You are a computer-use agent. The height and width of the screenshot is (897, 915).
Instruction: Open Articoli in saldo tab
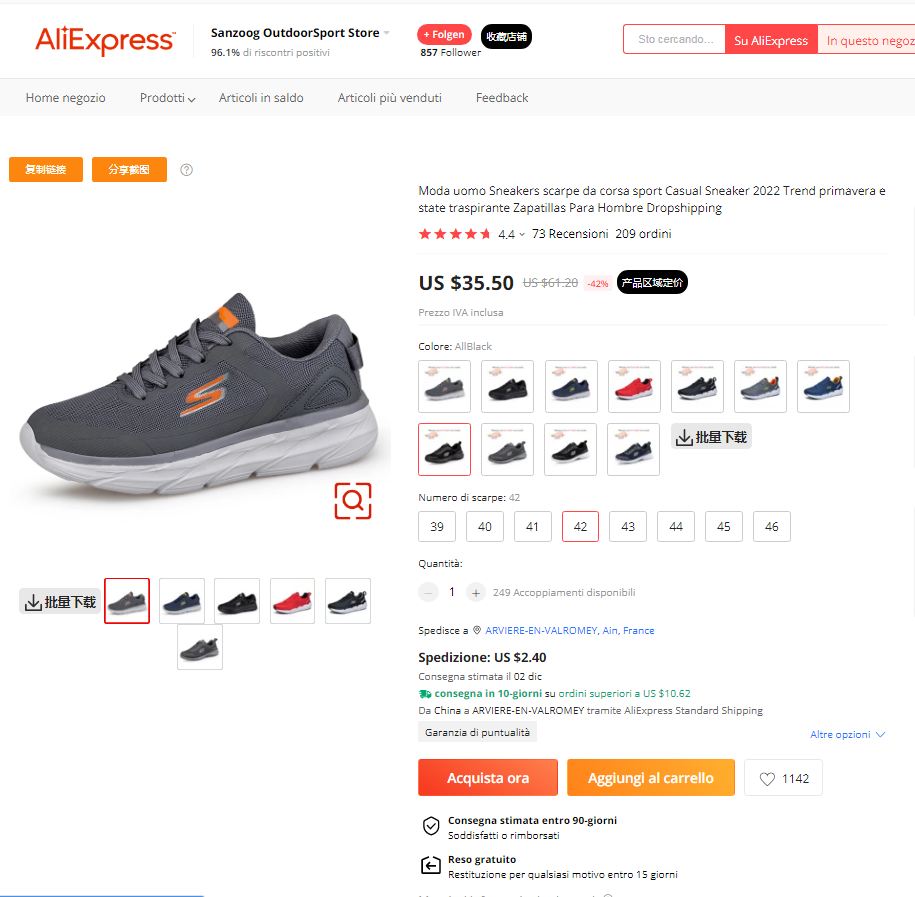click(x=261, y=98)
